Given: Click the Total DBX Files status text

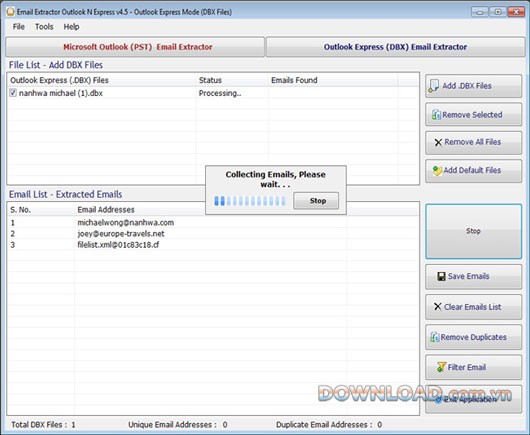Looking at the screenshot, I should tap(43, 425).
